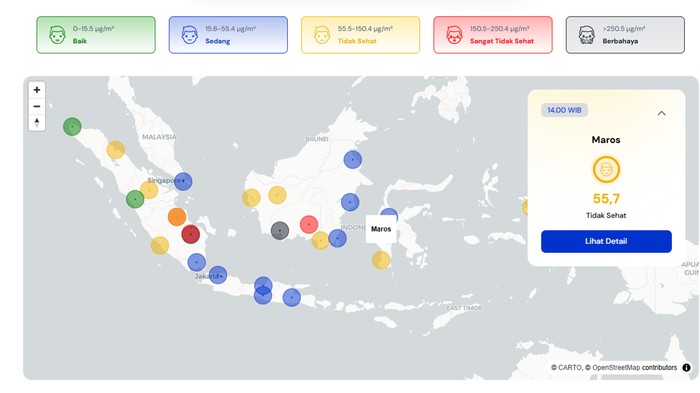
Task: Click the dark grey marker in Kalimantan
Action: point(280,230)
